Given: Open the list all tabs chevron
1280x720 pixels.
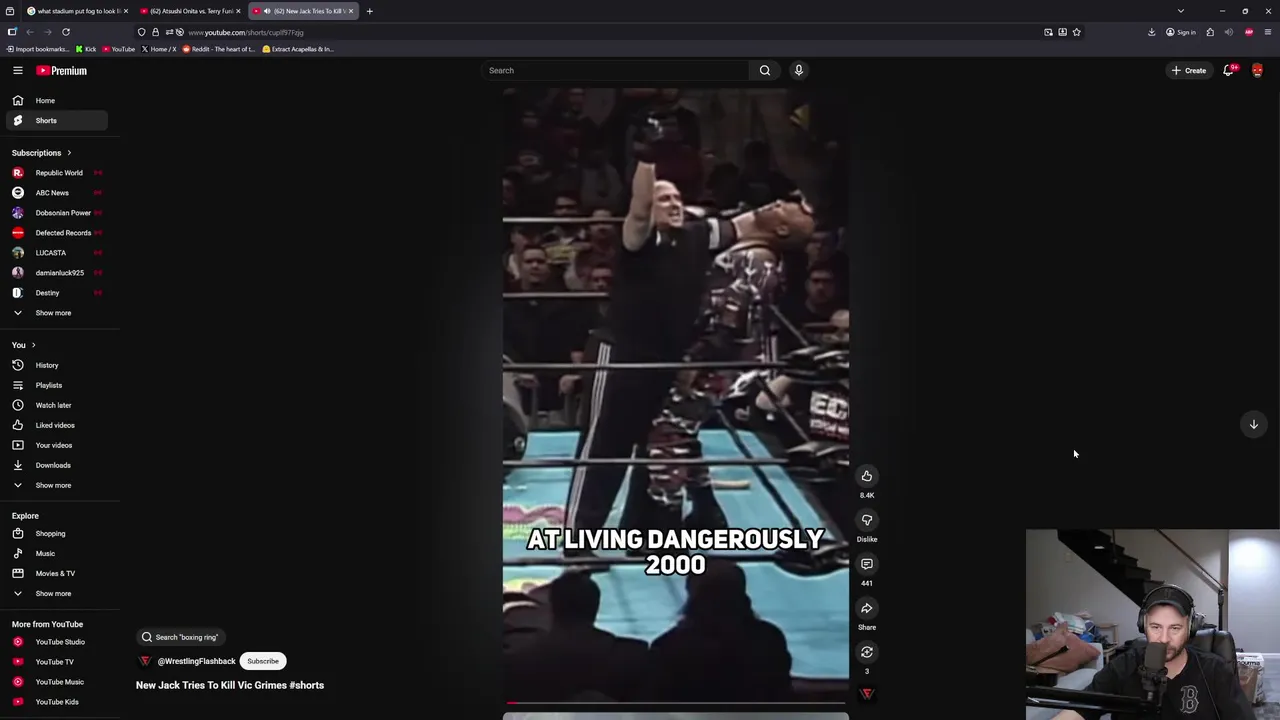Looking at the screenshot, I should (1181, 11).
